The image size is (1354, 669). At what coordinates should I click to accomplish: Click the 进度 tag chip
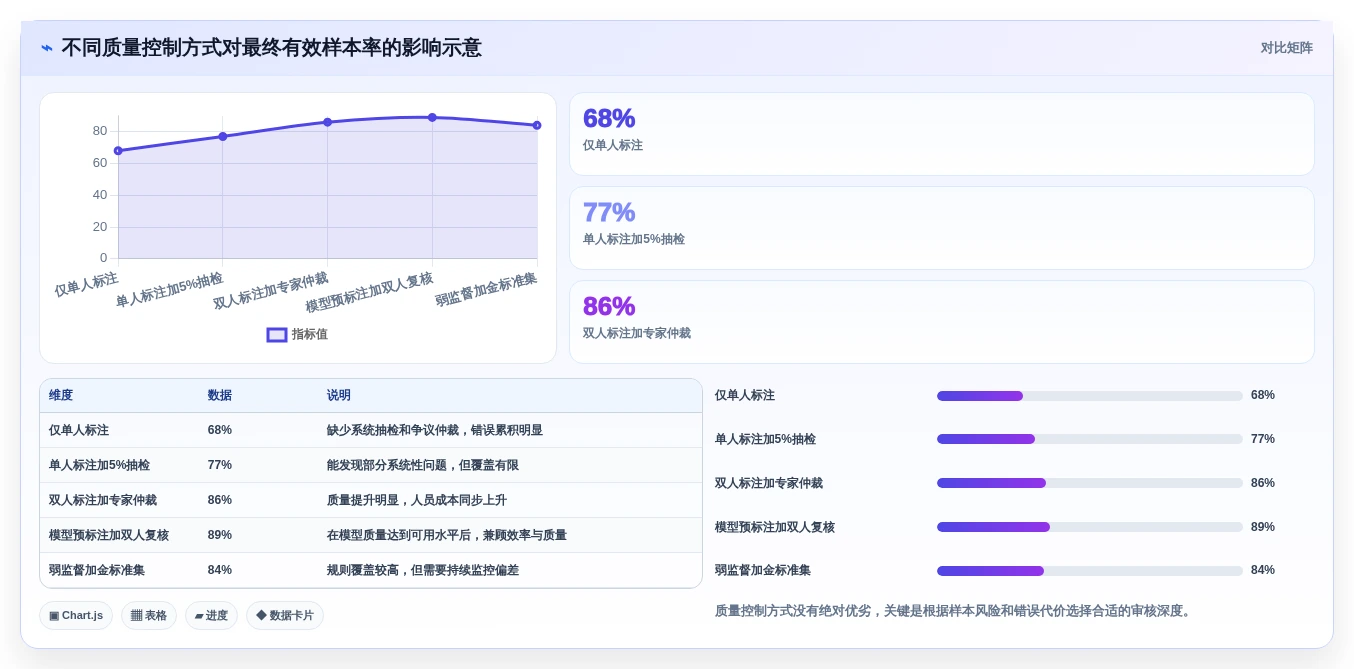click(x=211, y=616)
